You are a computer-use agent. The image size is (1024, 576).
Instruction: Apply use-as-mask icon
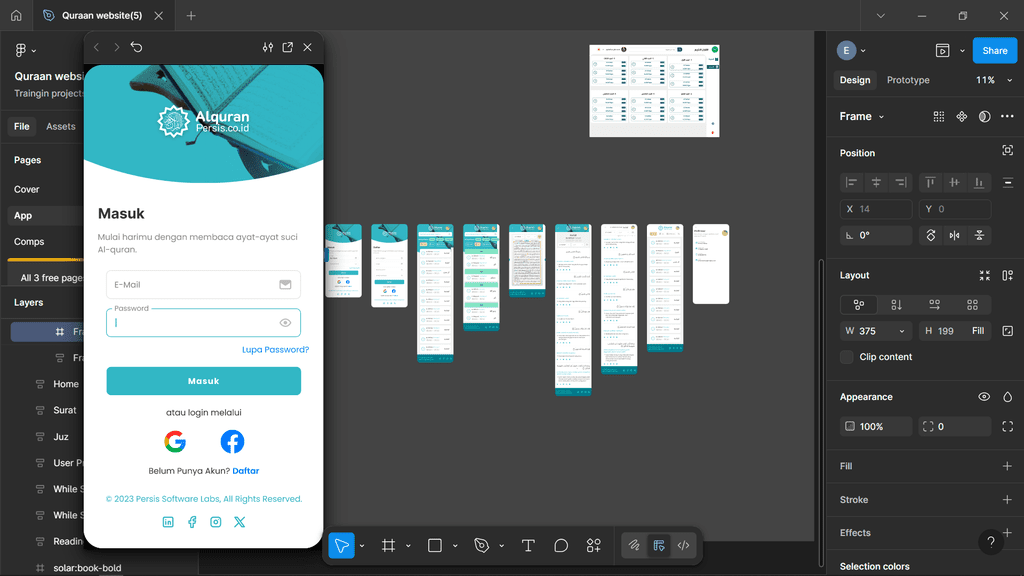[x=985, y=116]
